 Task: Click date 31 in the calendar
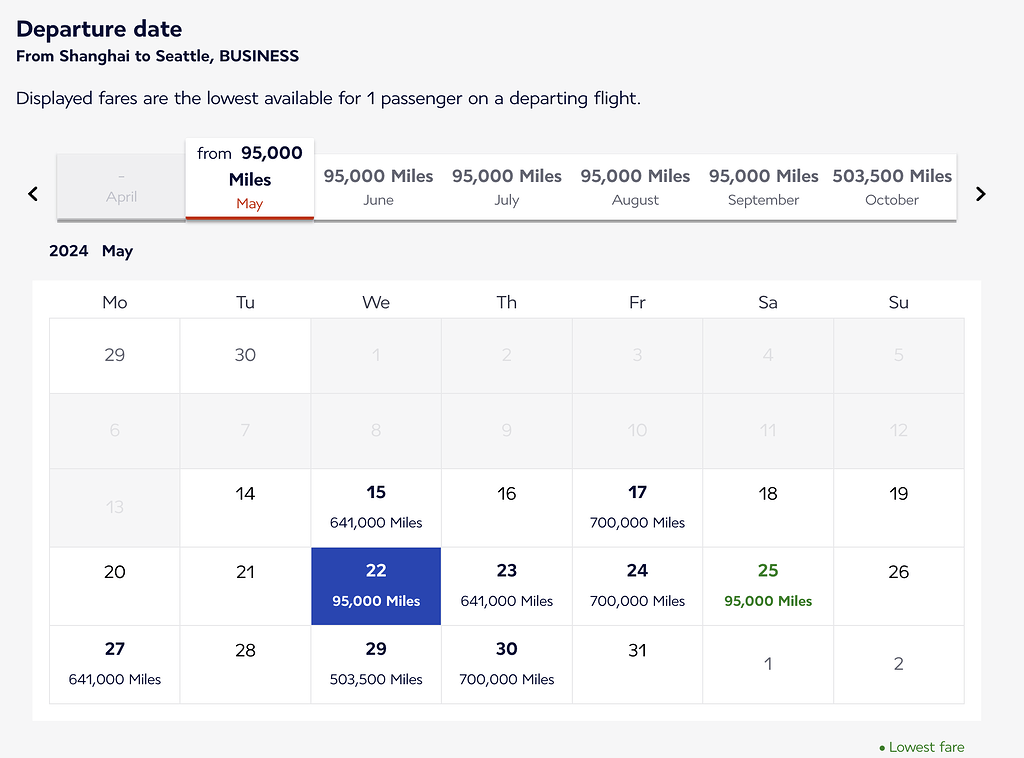pos(637,664)
